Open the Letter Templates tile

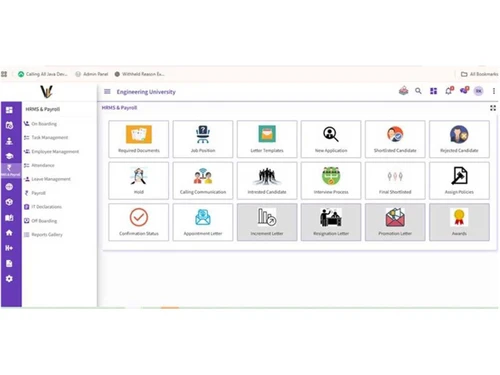tap(267, 139)
